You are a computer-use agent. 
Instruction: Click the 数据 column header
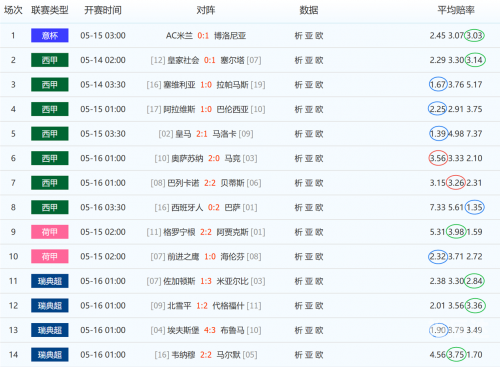click(309, 10)
